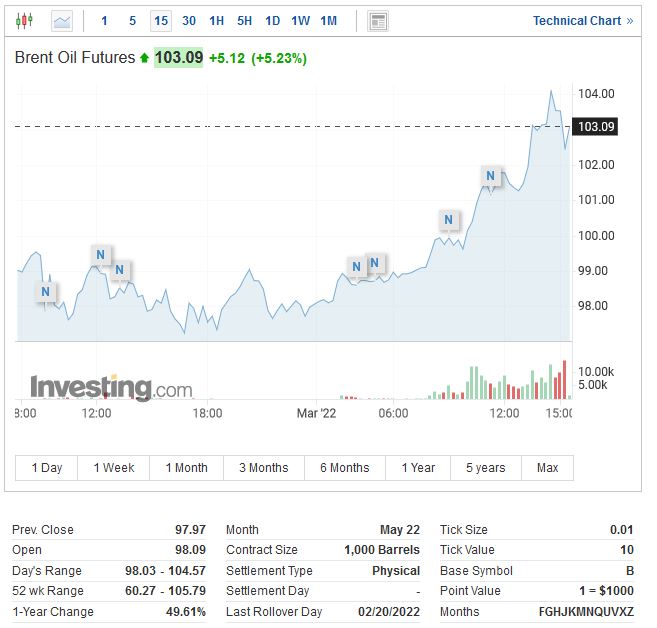Switch to the area chart icon
The height and width of the screenshot is (628, 657).
(x=62, y=20)
